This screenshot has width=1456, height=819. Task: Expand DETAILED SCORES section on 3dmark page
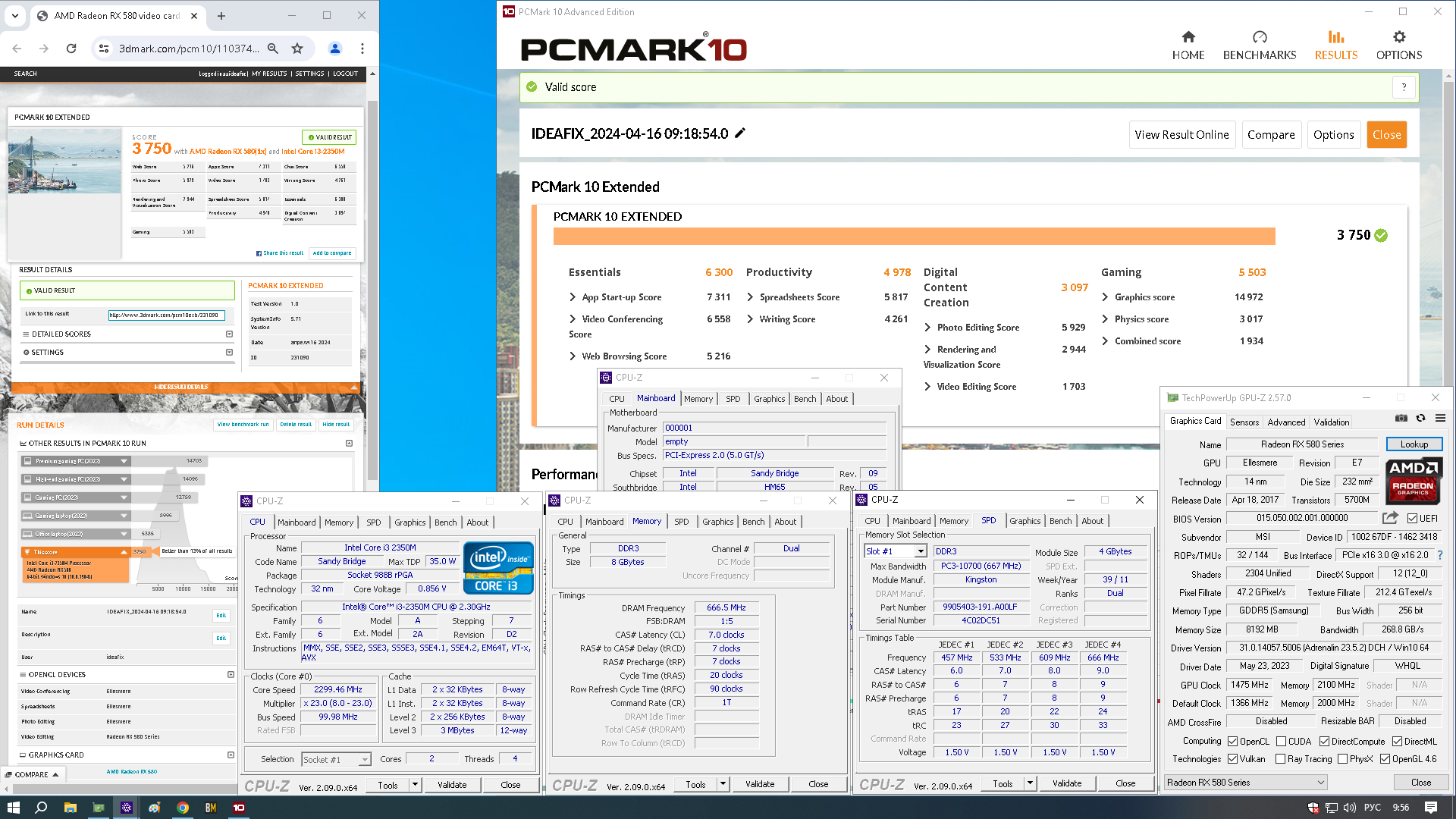coord(229,334)
